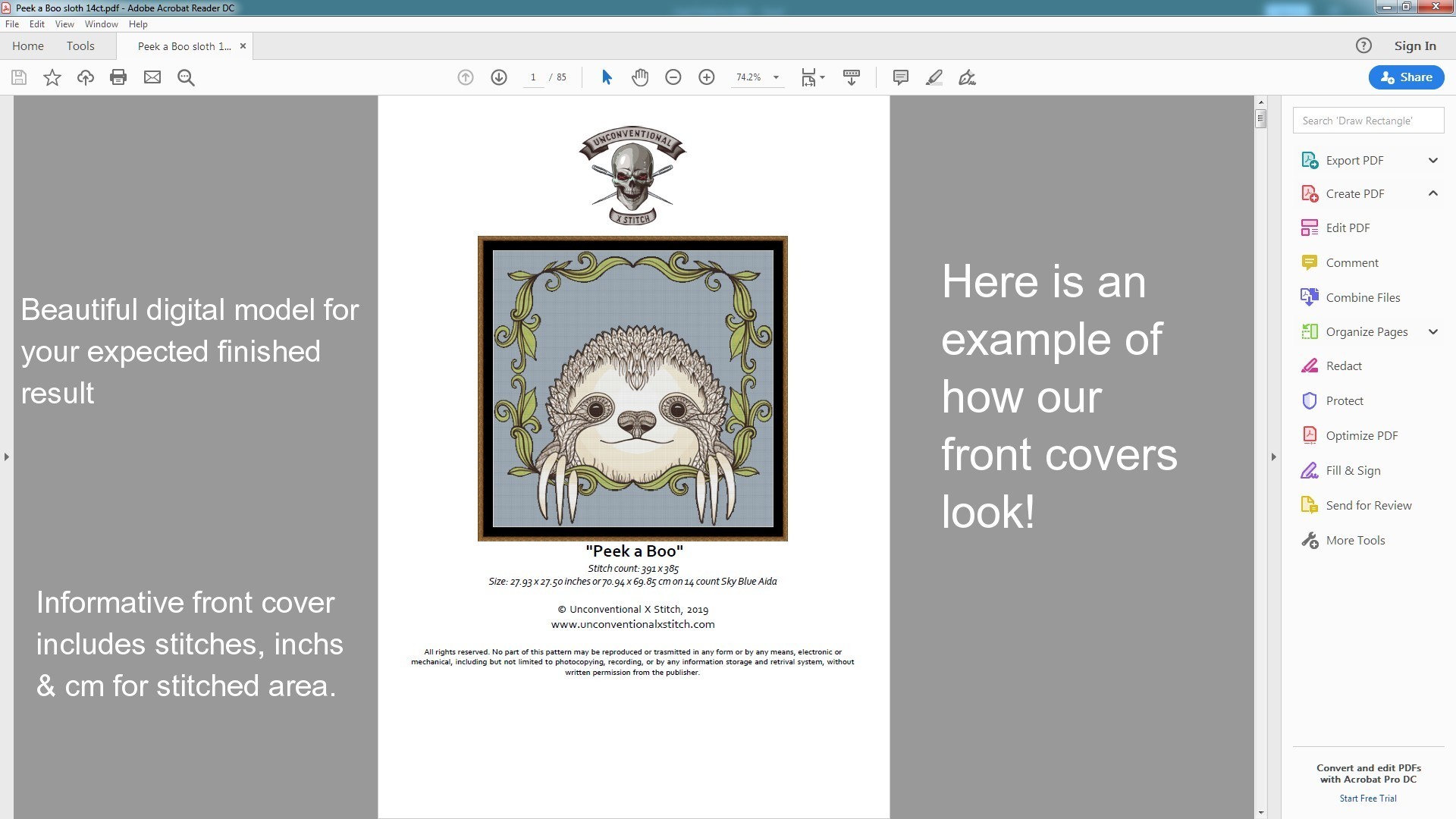Open the Edit menu
Image resolution: width=1456 pixels, height=819 pixels.
[37, 24]
